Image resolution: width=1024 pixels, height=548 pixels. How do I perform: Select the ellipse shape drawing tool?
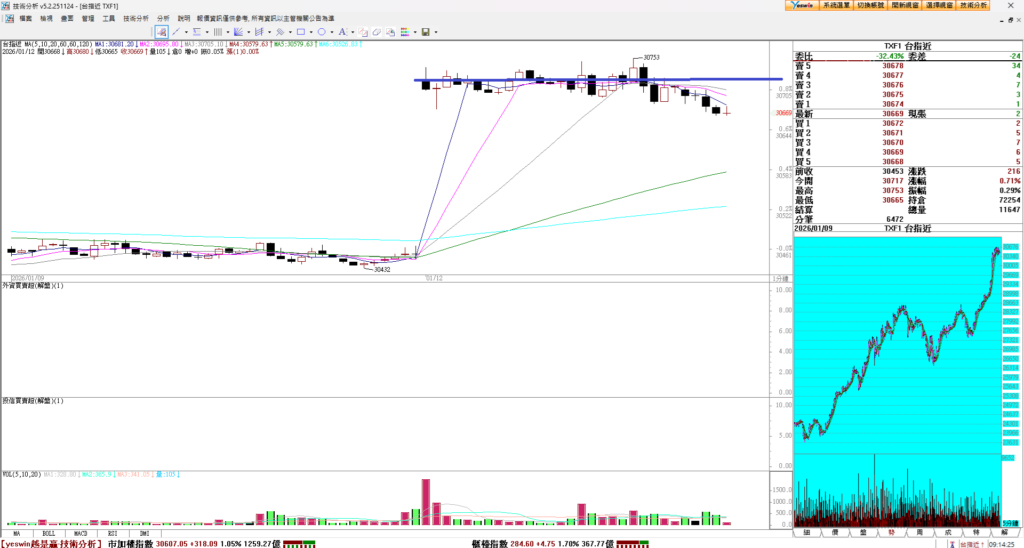coord(321,32)
